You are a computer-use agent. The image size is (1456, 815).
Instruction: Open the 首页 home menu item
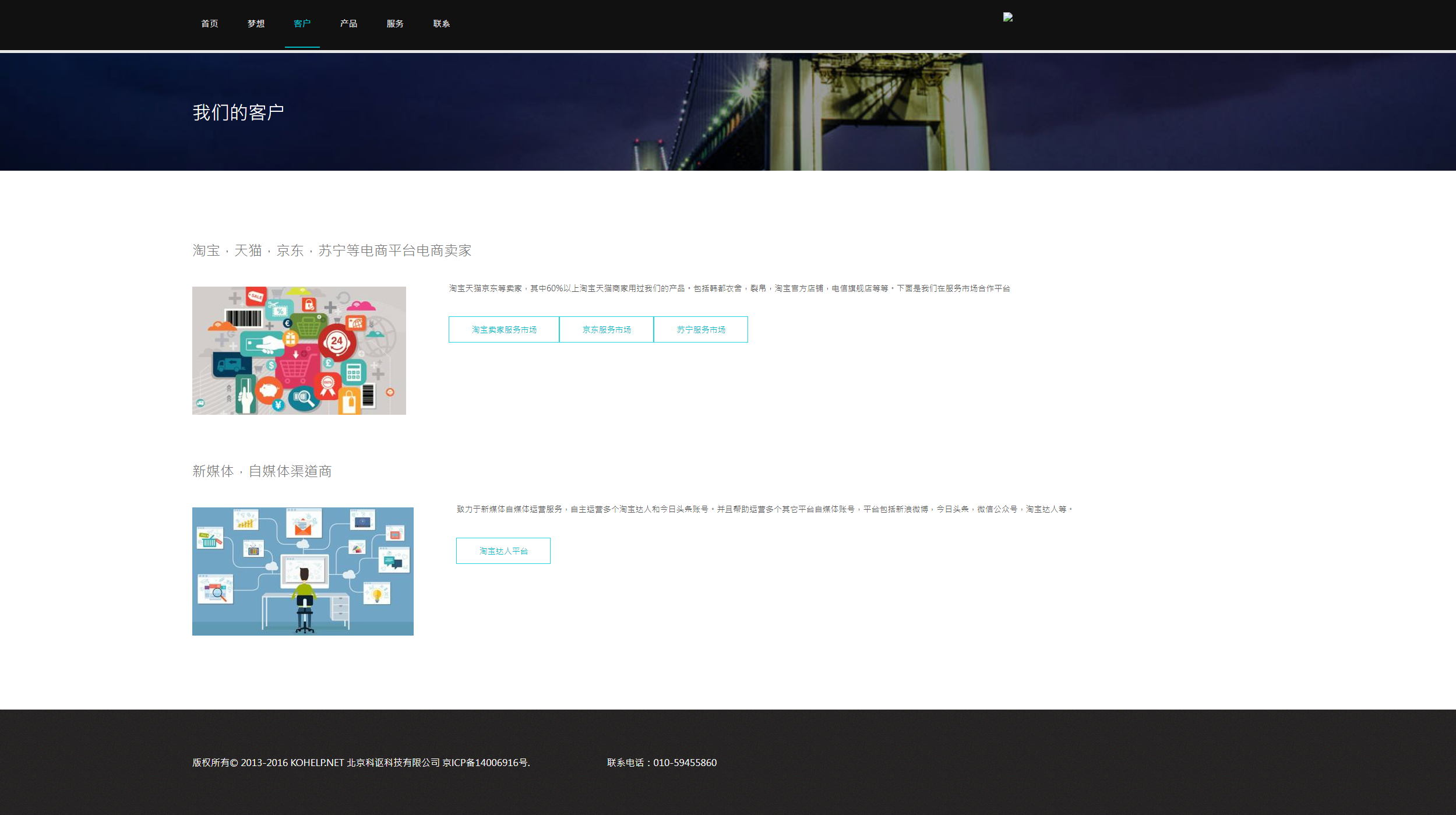209,24
